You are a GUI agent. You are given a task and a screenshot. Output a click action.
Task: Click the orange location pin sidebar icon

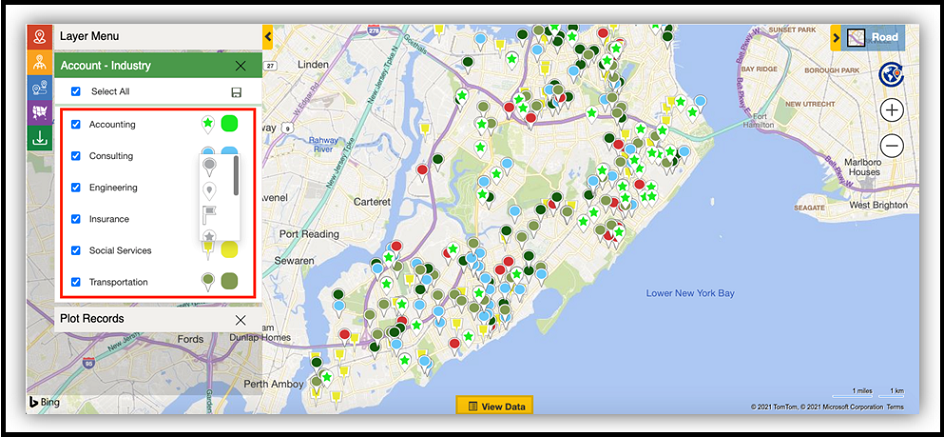[40, 37]
